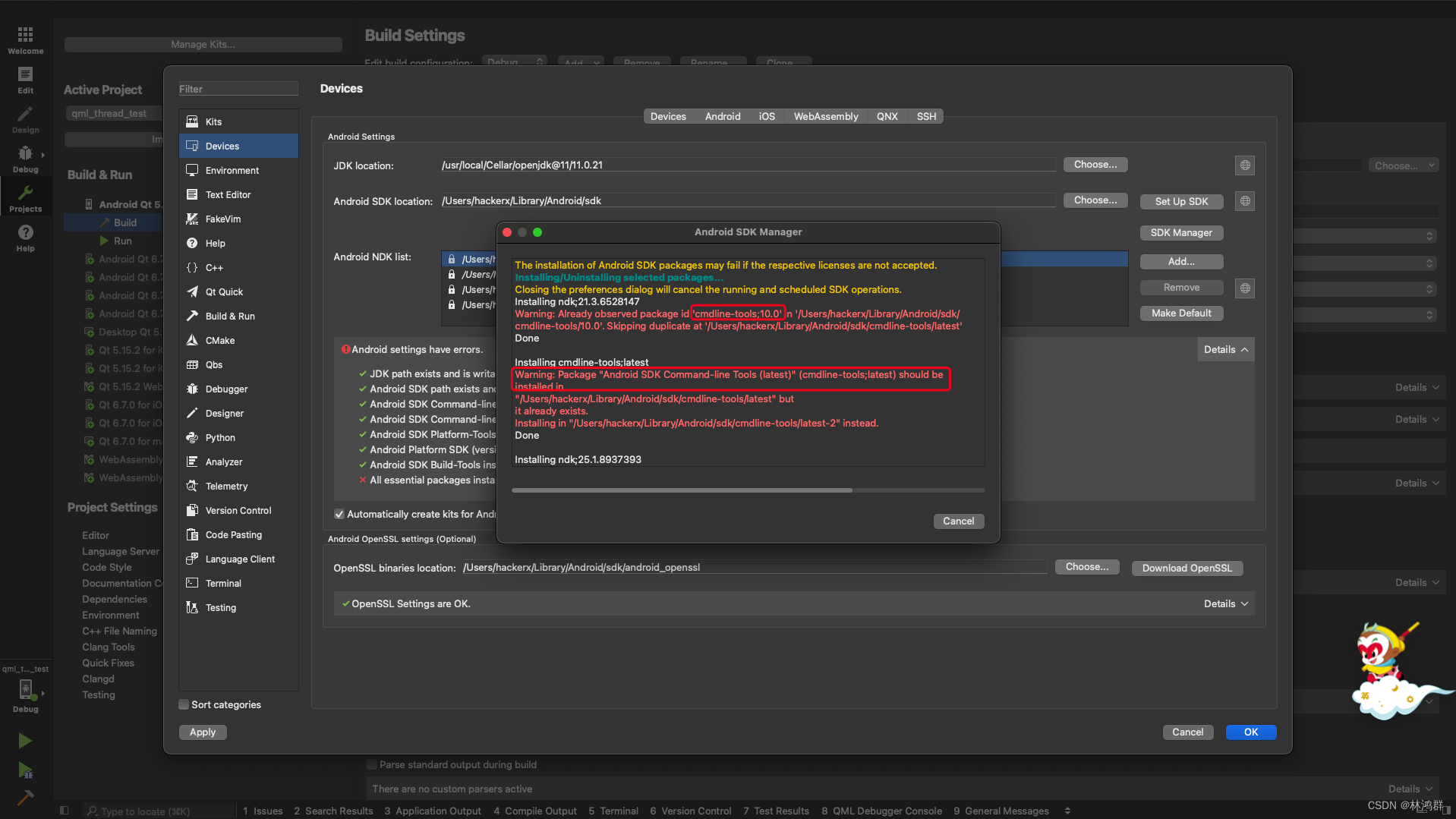This screenshot has height=819, width=1456.
Task: Open Debugger preferences category
Action: (x=238, y=389)
